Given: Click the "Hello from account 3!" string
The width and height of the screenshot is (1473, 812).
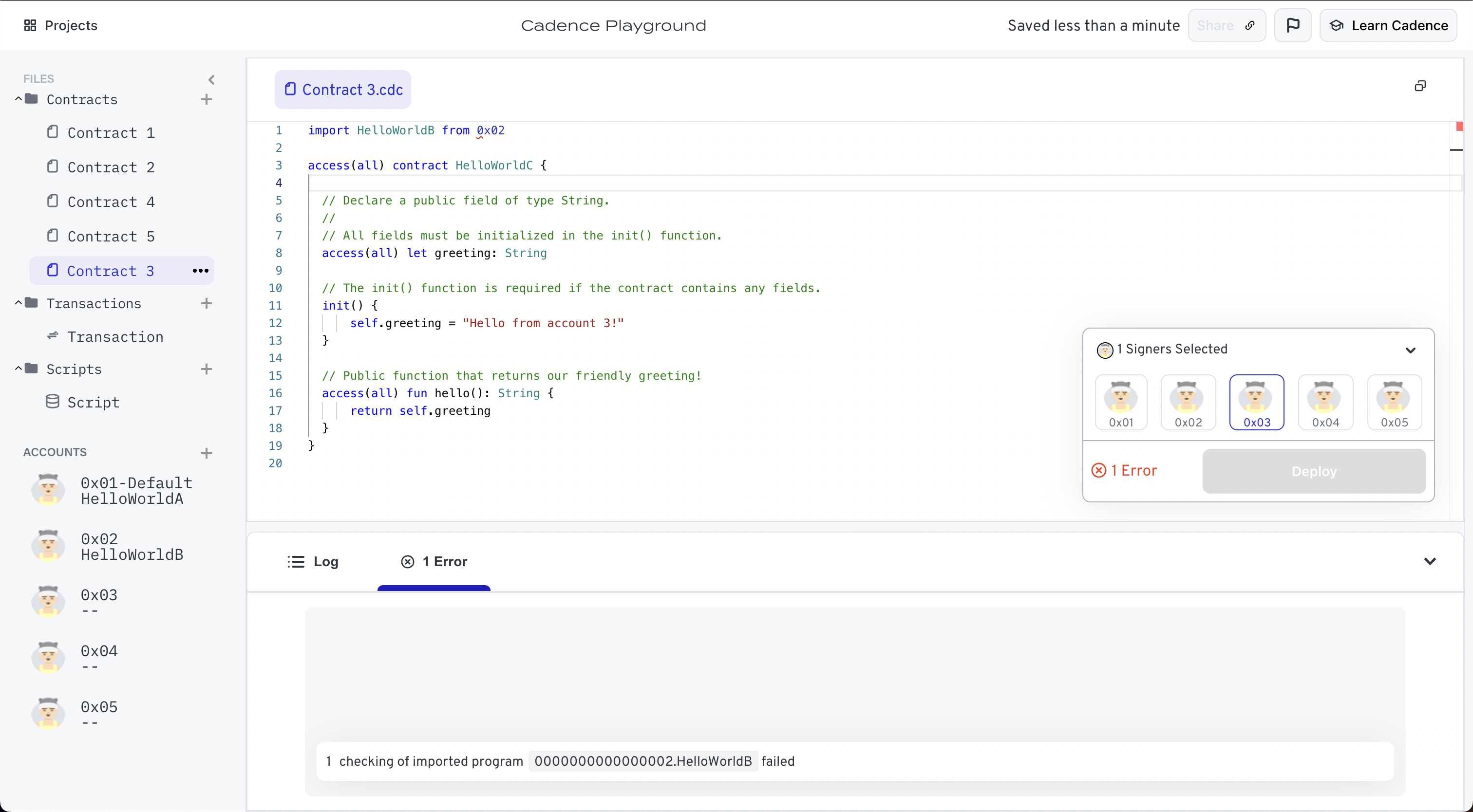Looking at the screenshot, I should click(543, 323).
